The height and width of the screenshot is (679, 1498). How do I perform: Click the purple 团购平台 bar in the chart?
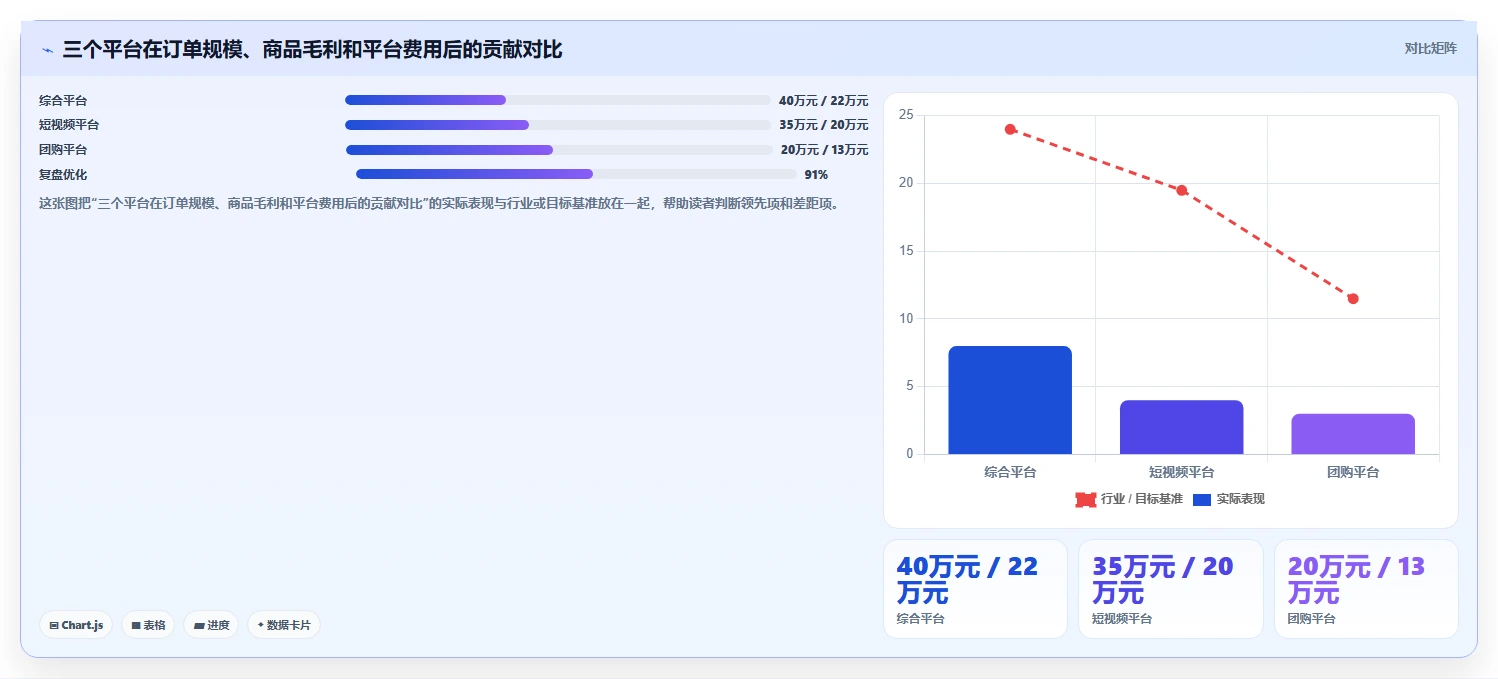pyautogui.click(x=1353, y=434)
